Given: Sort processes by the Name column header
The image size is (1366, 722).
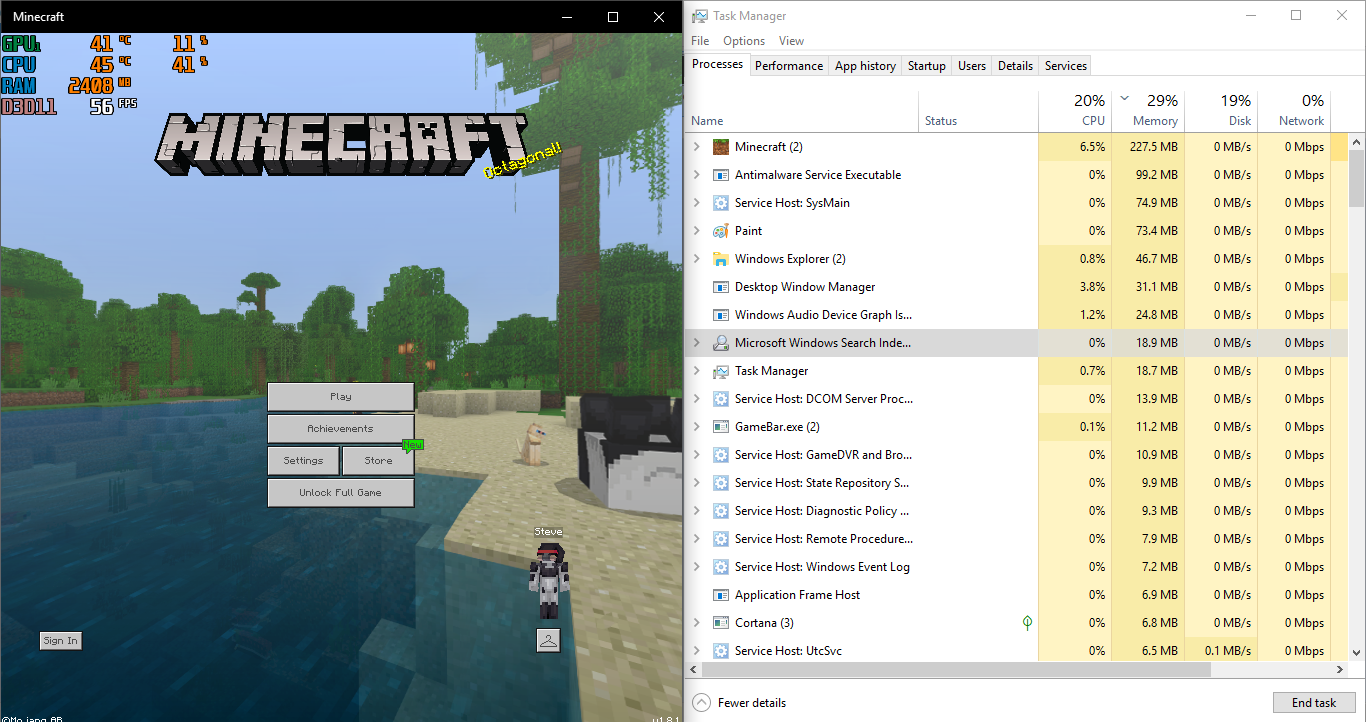Looking at the screenshot, I should tap(803, 111).
